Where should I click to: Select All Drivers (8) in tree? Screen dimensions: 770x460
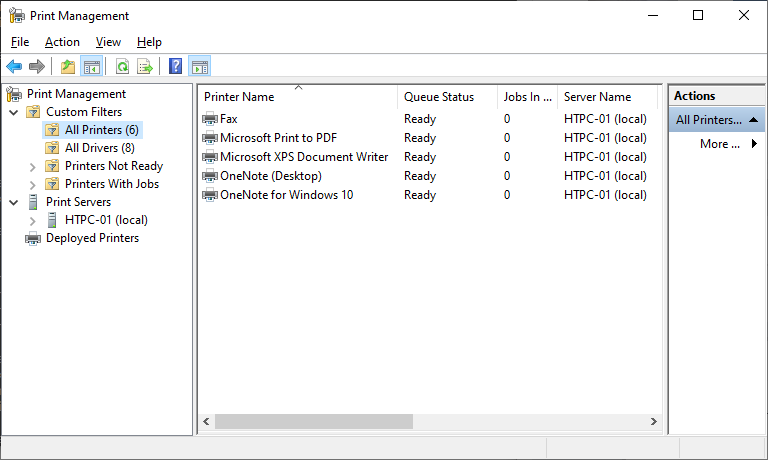click(100, 148)
